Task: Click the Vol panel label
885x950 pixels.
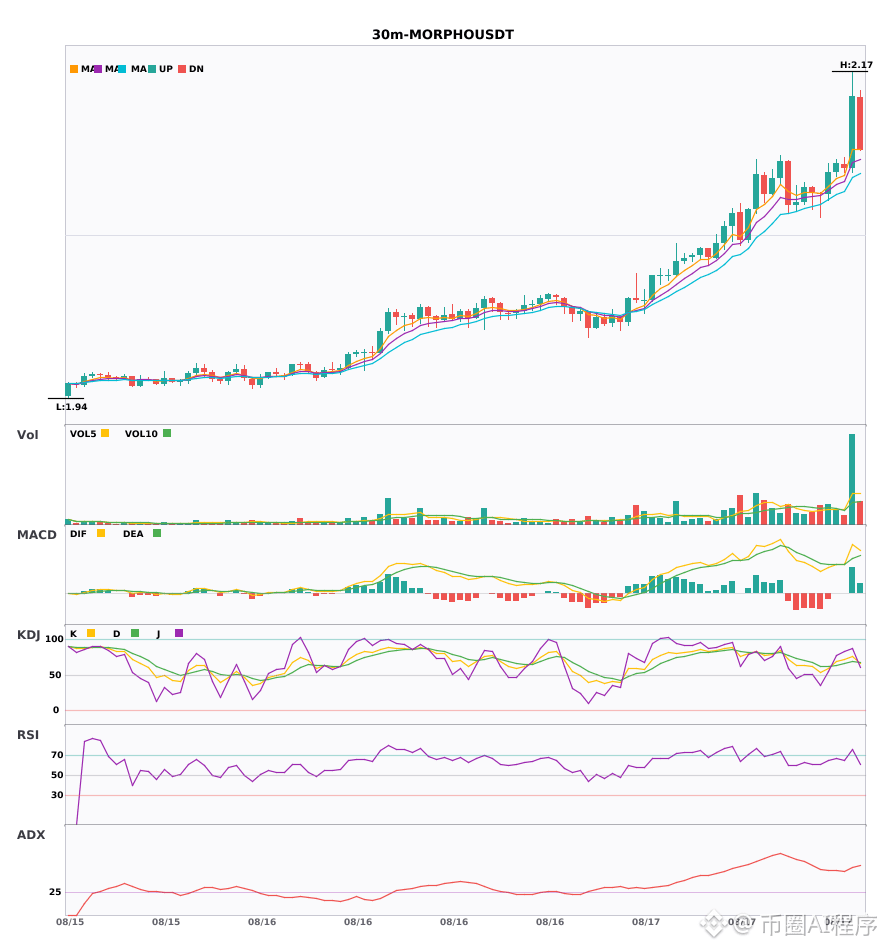Action: (x=27, y=435)
